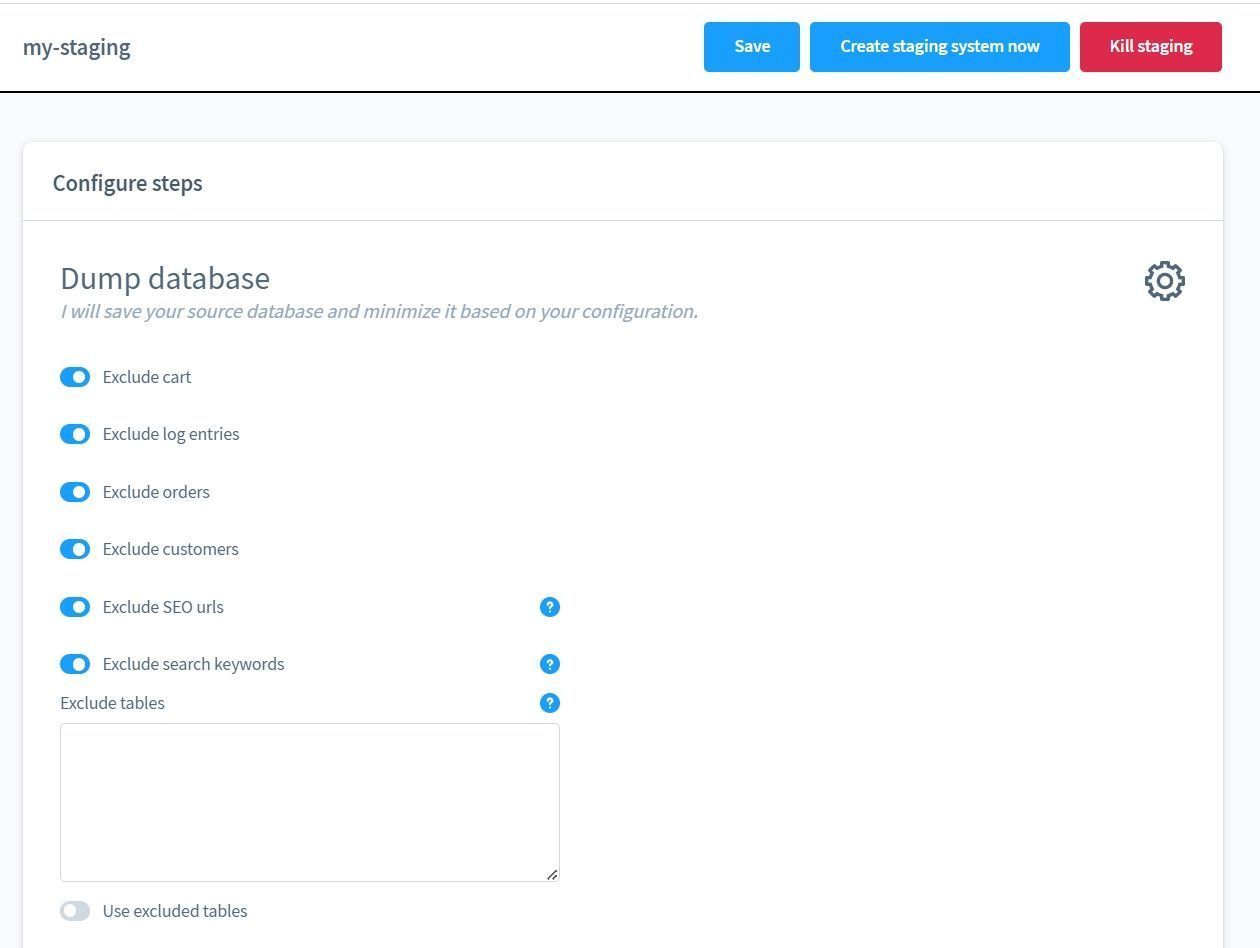Enable Use excluded tables
The width and height of the screenshot is (1260, 948).
[x=75, y=911]
